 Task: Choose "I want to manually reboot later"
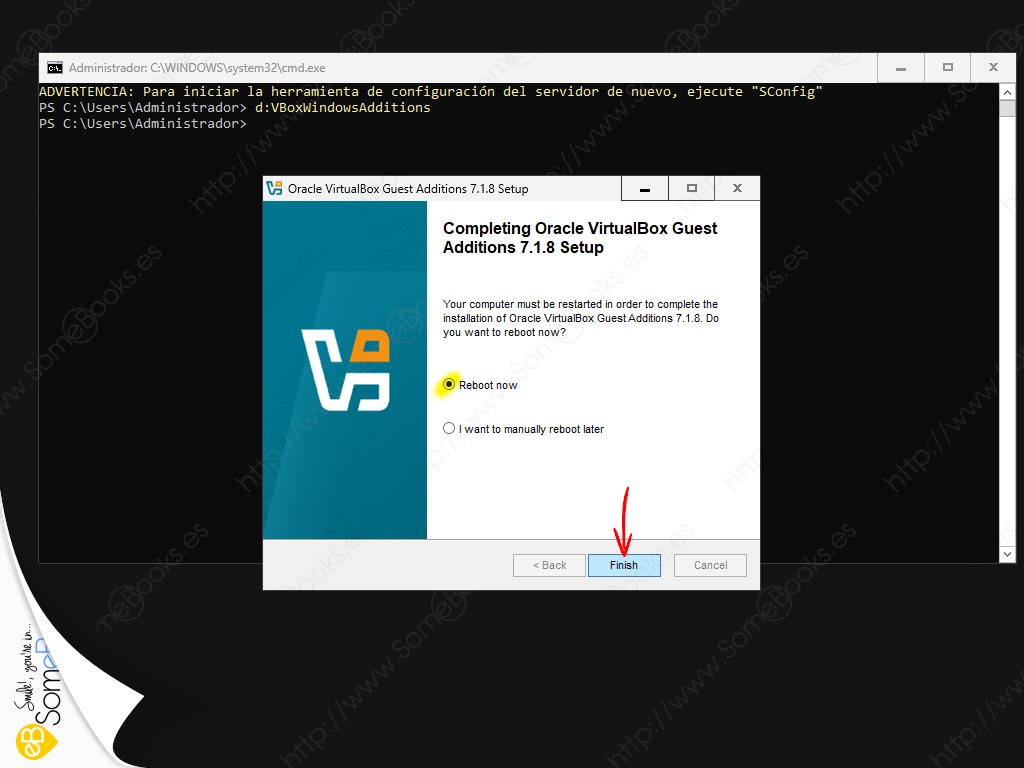pos(450,429)
